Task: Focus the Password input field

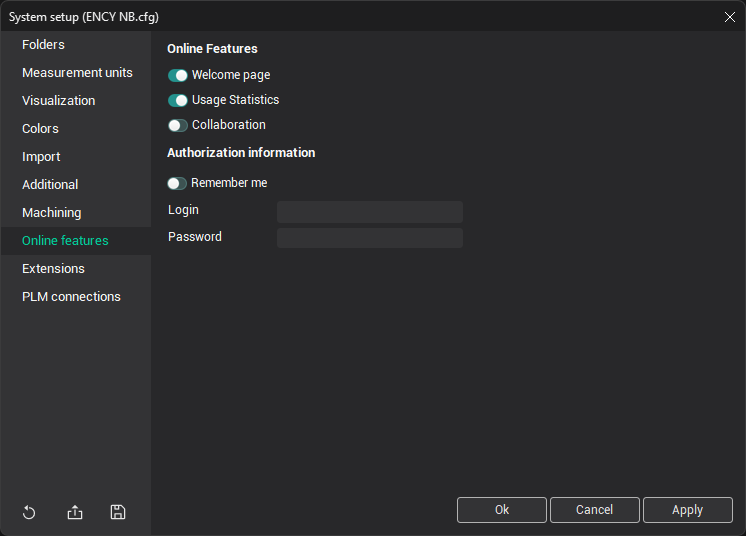Action: pos(369,238)
